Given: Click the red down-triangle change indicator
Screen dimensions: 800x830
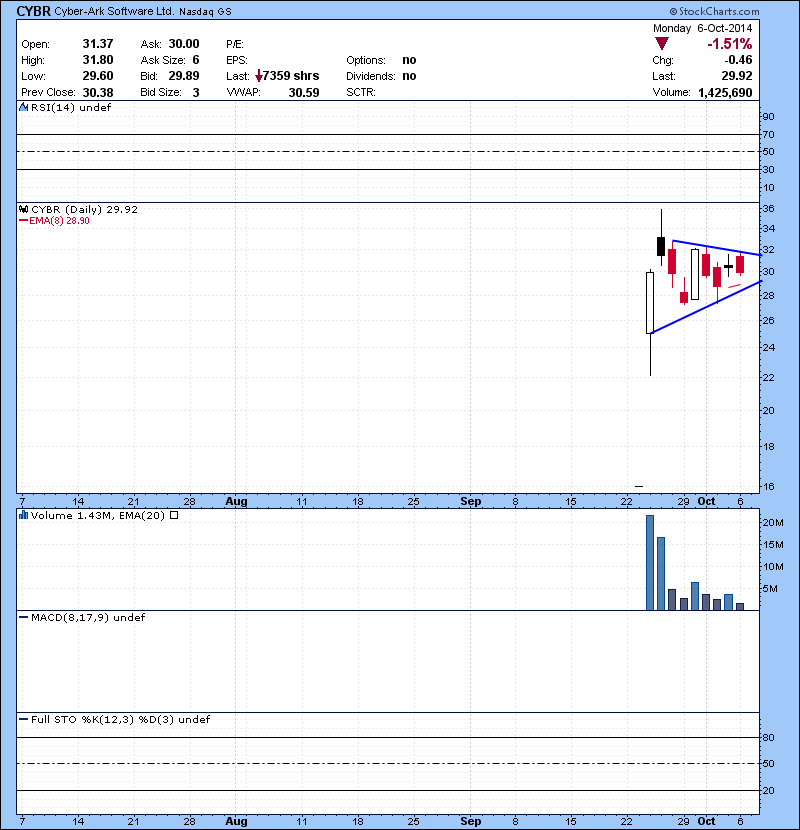Looking at the screenshot, I should [662, 43].
